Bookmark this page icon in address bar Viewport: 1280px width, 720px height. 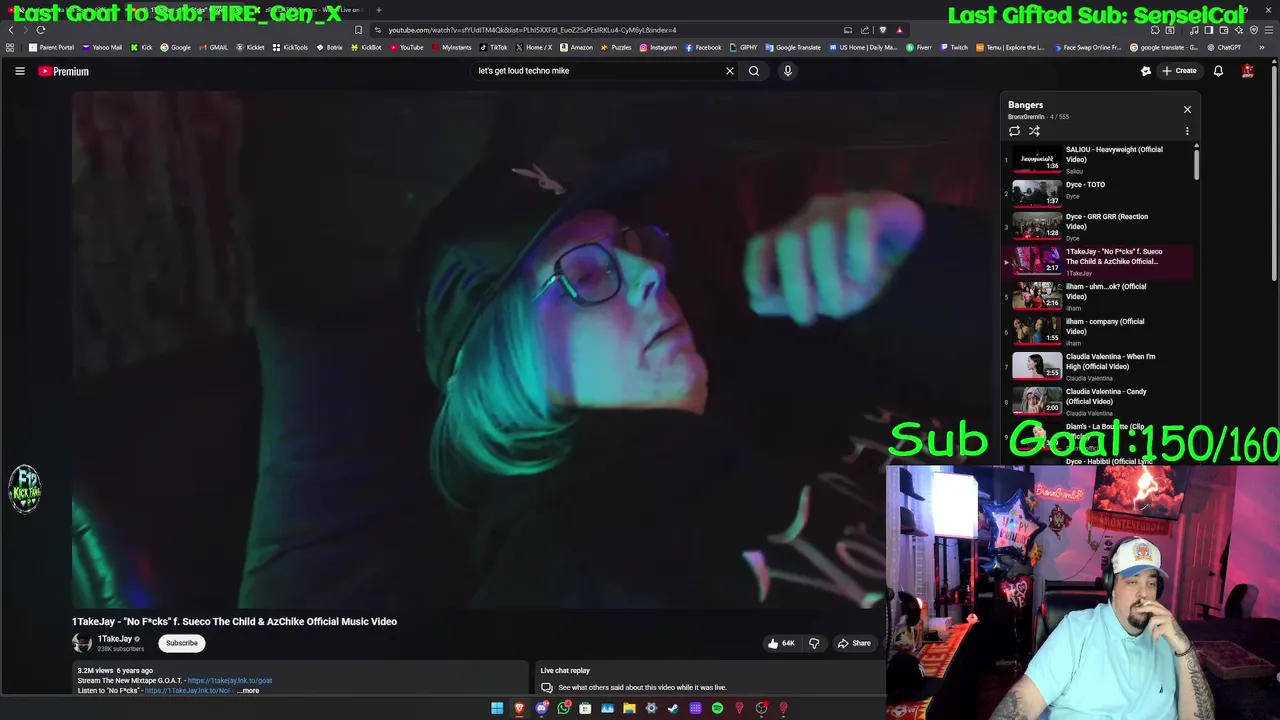359,30
